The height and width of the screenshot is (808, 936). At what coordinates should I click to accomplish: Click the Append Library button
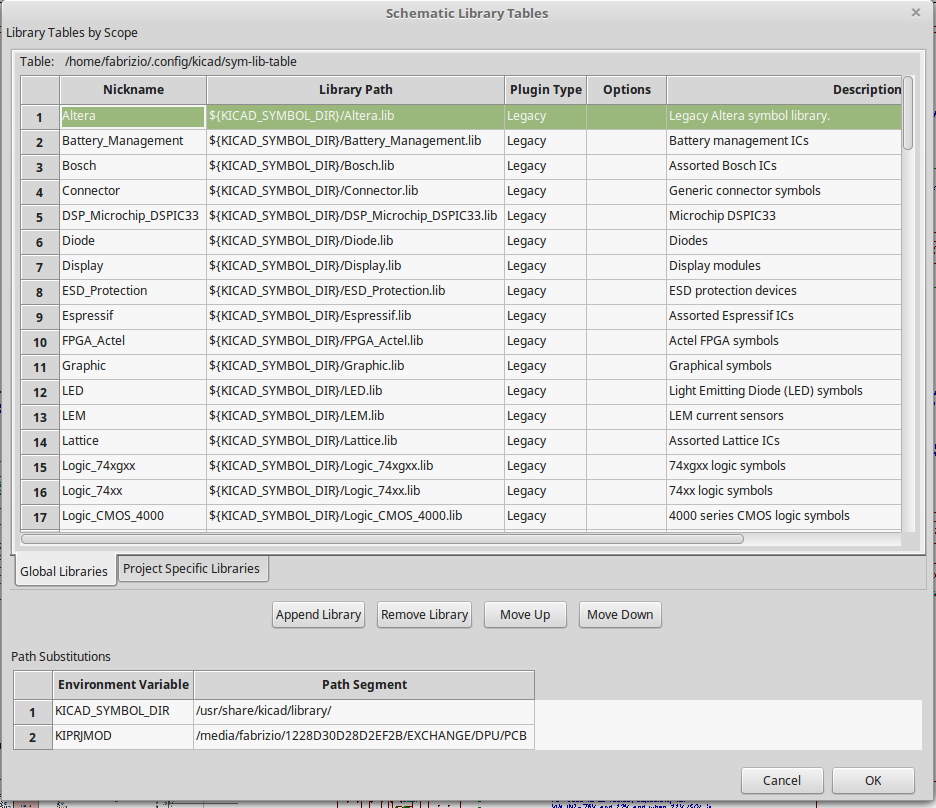point(319,615)
